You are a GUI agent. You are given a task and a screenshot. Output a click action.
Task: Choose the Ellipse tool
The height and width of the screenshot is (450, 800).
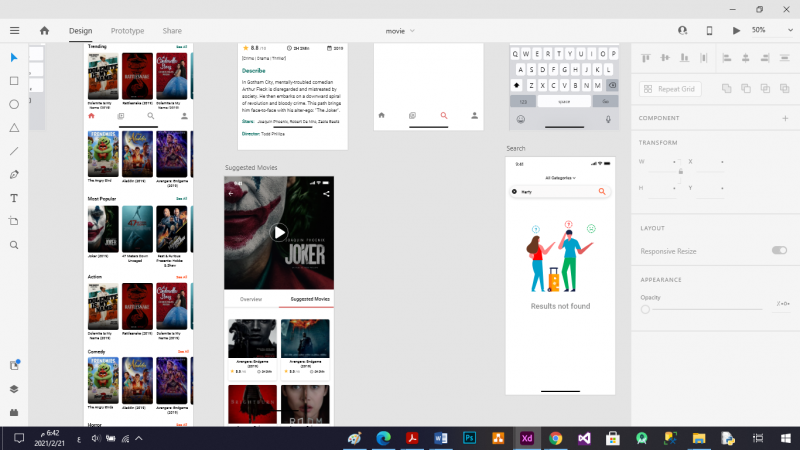(x=14, y=104)
